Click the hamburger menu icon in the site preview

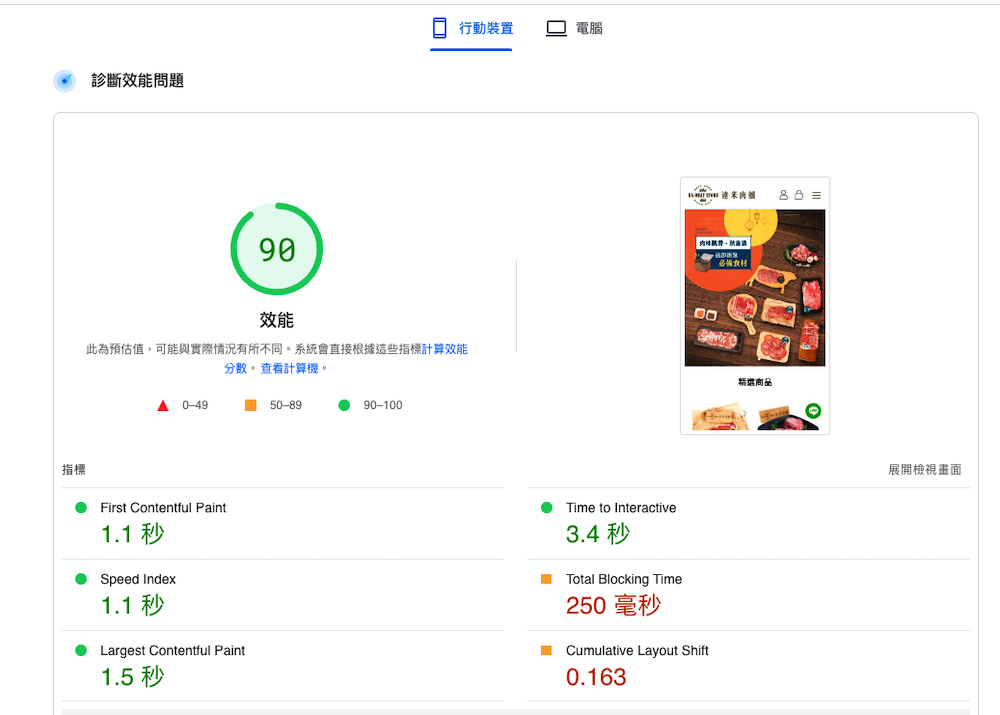[816, 195]
